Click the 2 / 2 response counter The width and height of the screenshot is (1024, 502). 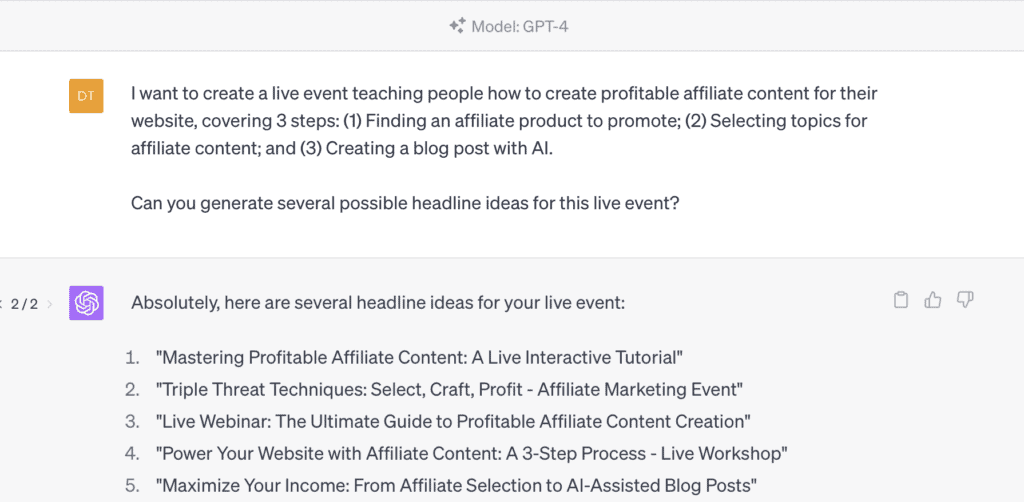25,304
